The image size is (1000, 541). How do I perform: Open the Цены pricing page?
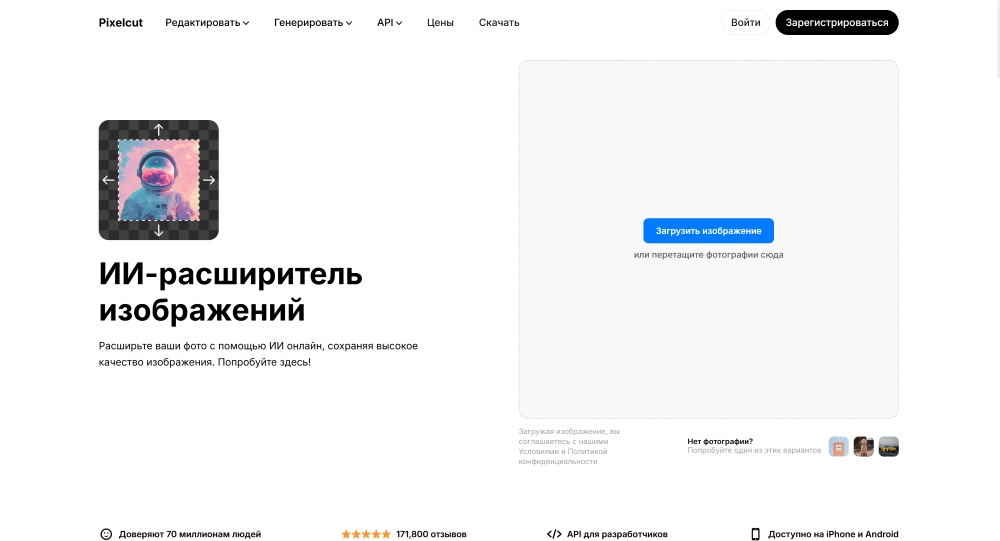[440, 23]
